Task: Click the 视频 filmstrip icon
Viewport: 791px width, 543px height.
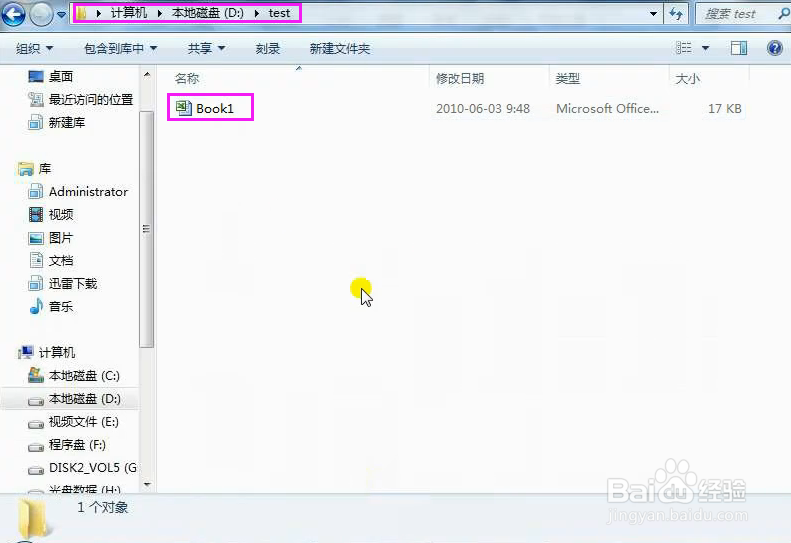Action: (36, 214)
